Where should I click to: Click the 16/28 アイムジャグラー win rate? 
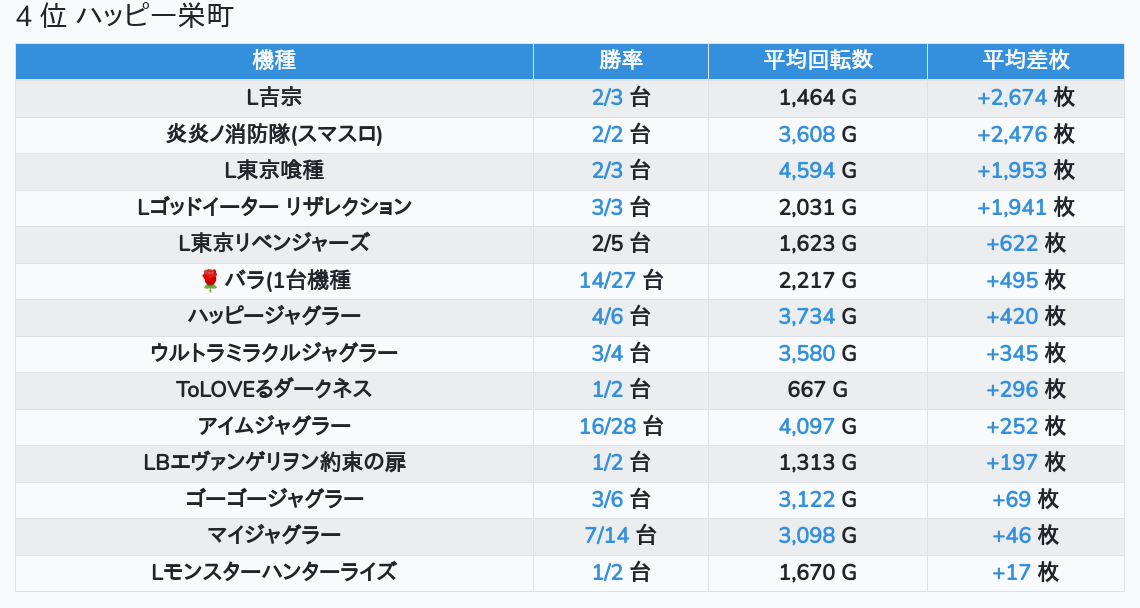click(x=607, y=426)
